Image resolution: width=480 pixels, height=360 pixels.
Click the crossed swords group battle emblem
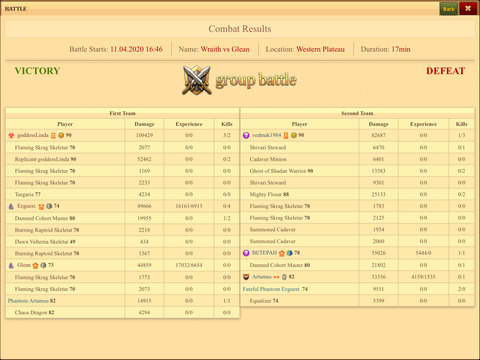197,80
